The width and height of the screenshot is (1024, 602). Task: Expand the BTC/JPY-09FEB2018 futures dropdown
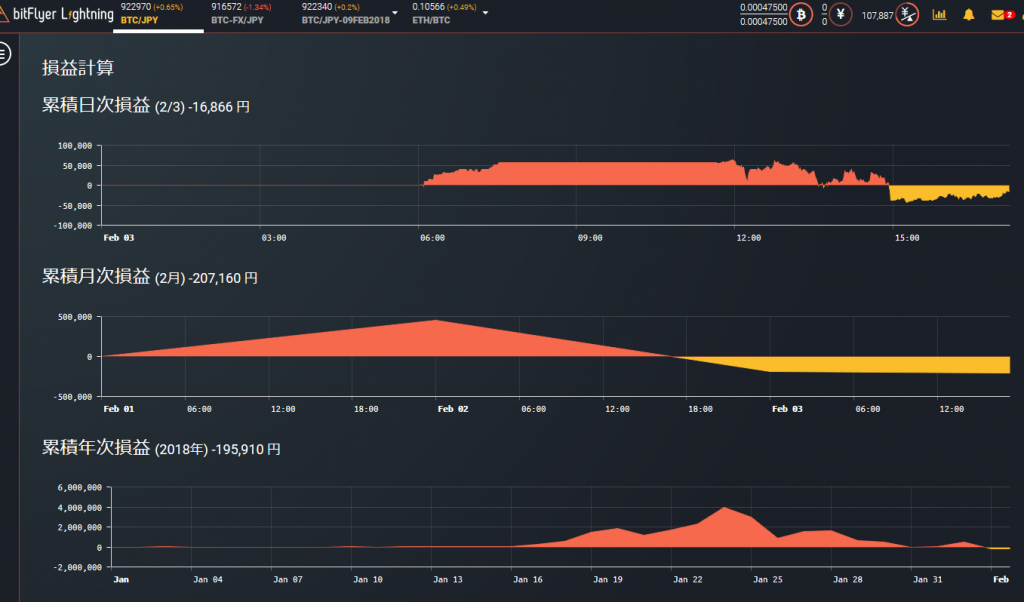(396, 14)
